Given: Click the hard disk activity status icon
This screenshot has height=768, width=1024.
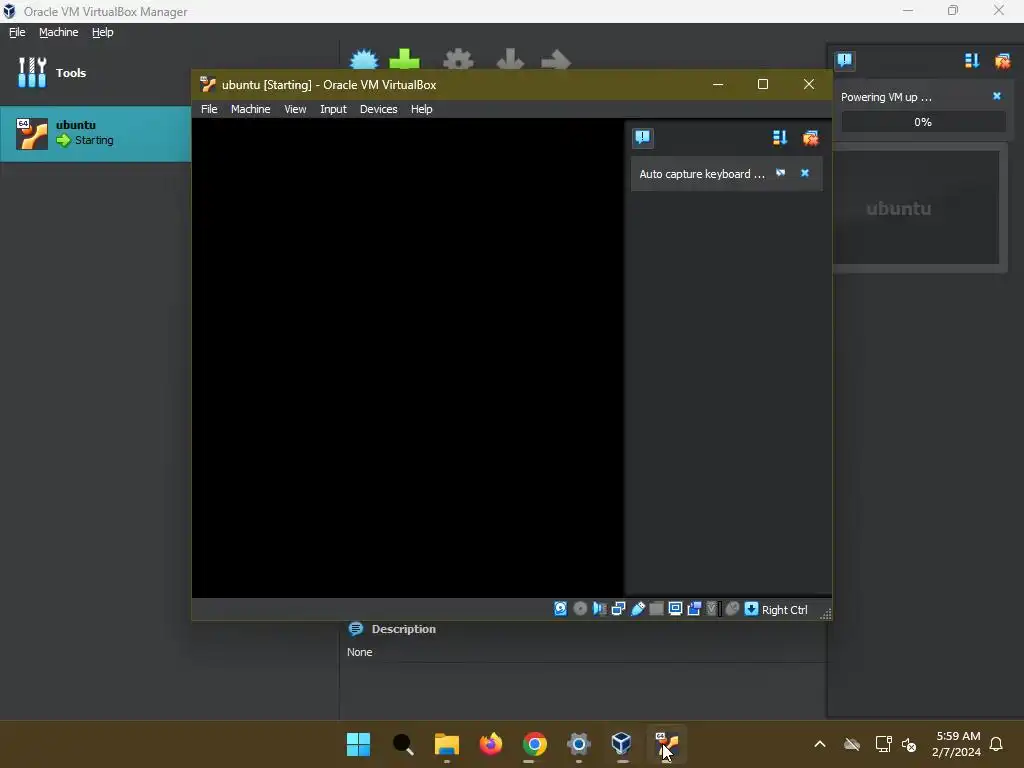Looking at the screenshot, I should (560, 609).
